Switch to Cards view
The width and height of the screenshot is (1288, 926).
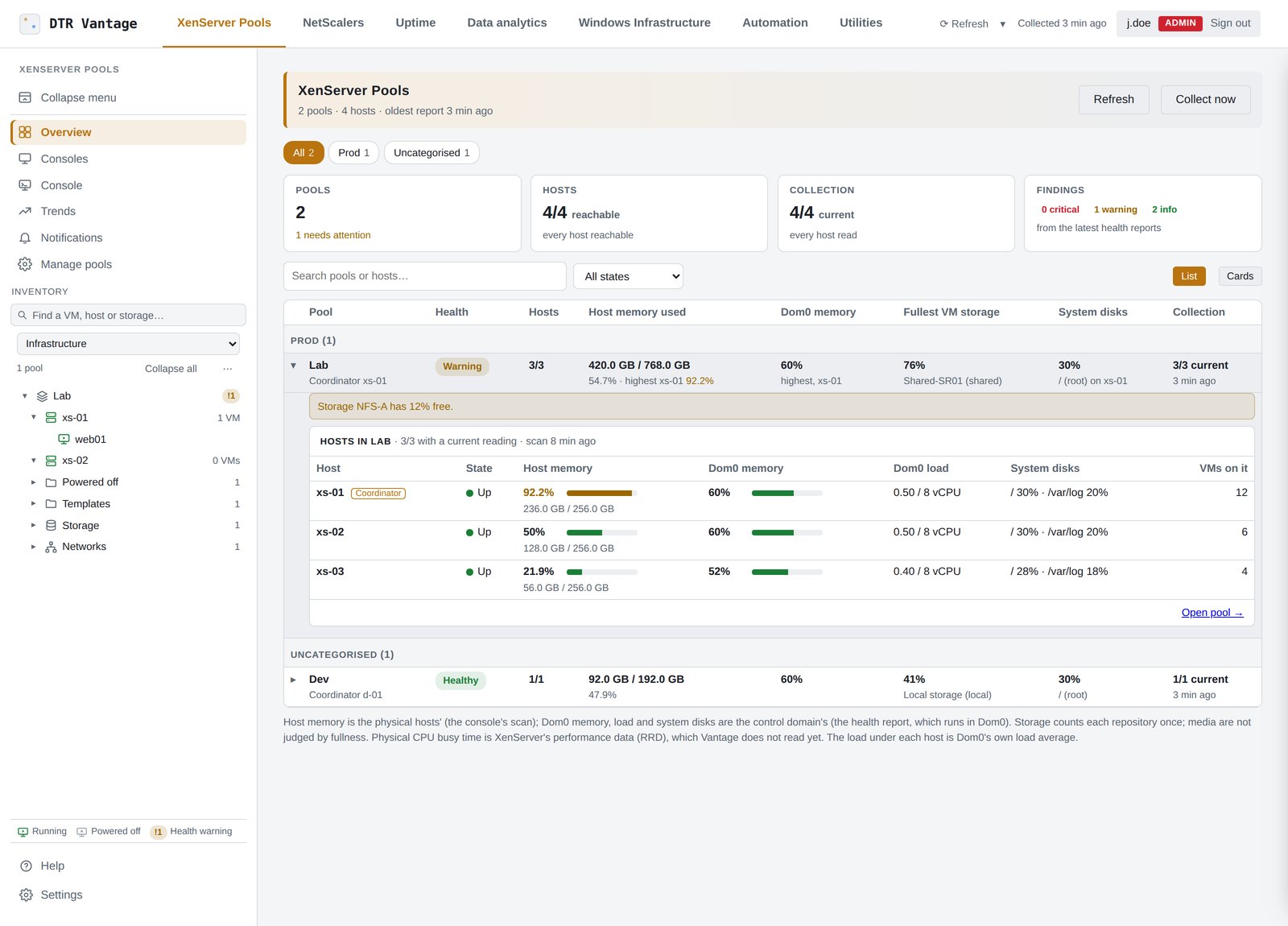(1240, 276)
